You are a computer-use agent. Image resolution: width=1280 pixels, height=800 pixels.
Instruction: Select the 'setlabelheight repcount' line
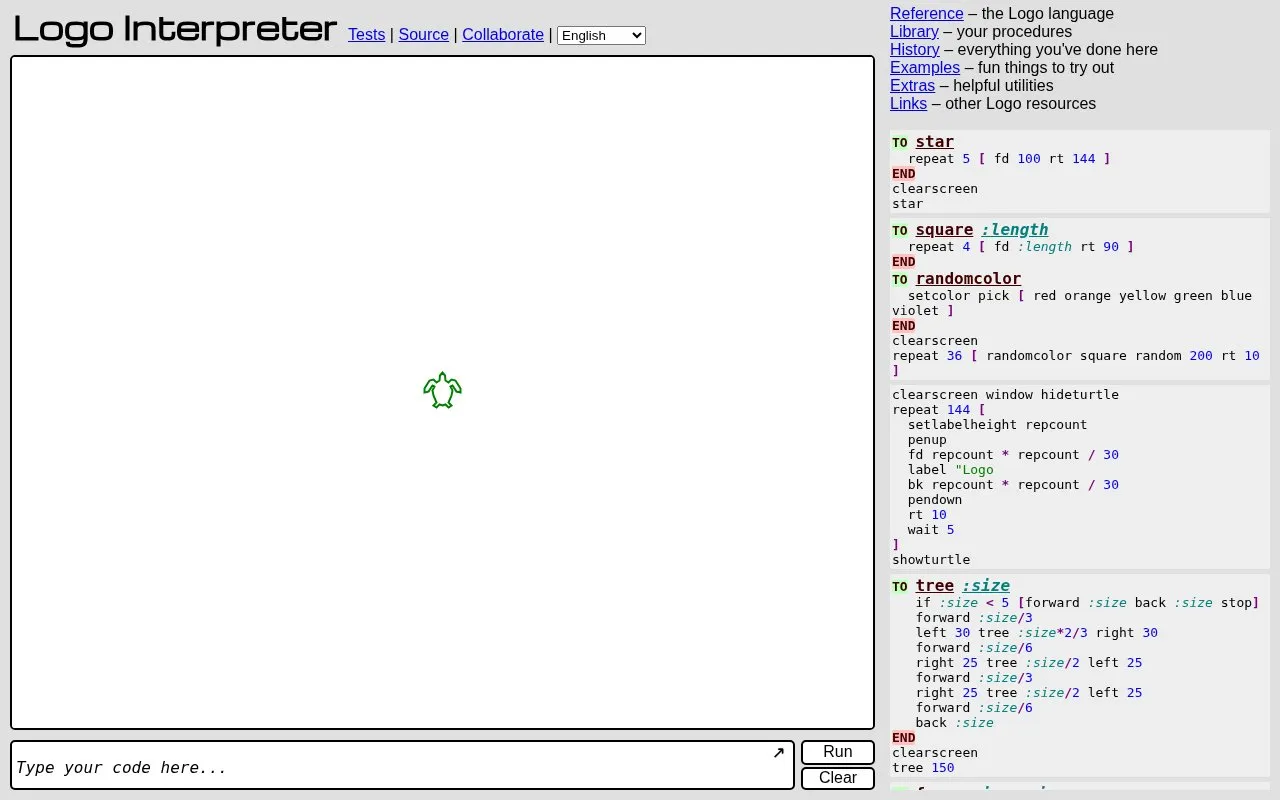pyautogui.click(x=997, y=425)
